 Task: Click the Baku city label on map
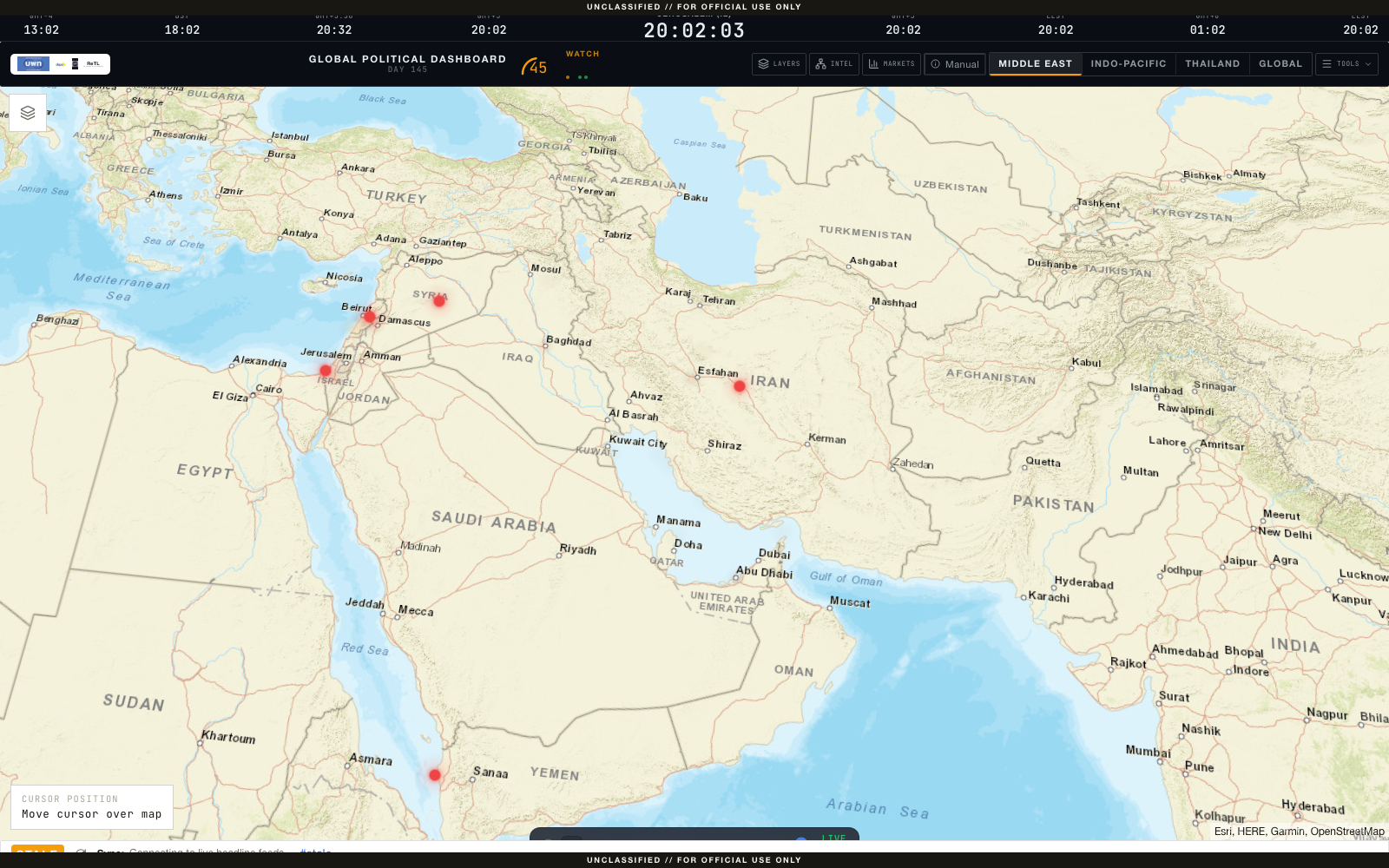tap(695, 198)
